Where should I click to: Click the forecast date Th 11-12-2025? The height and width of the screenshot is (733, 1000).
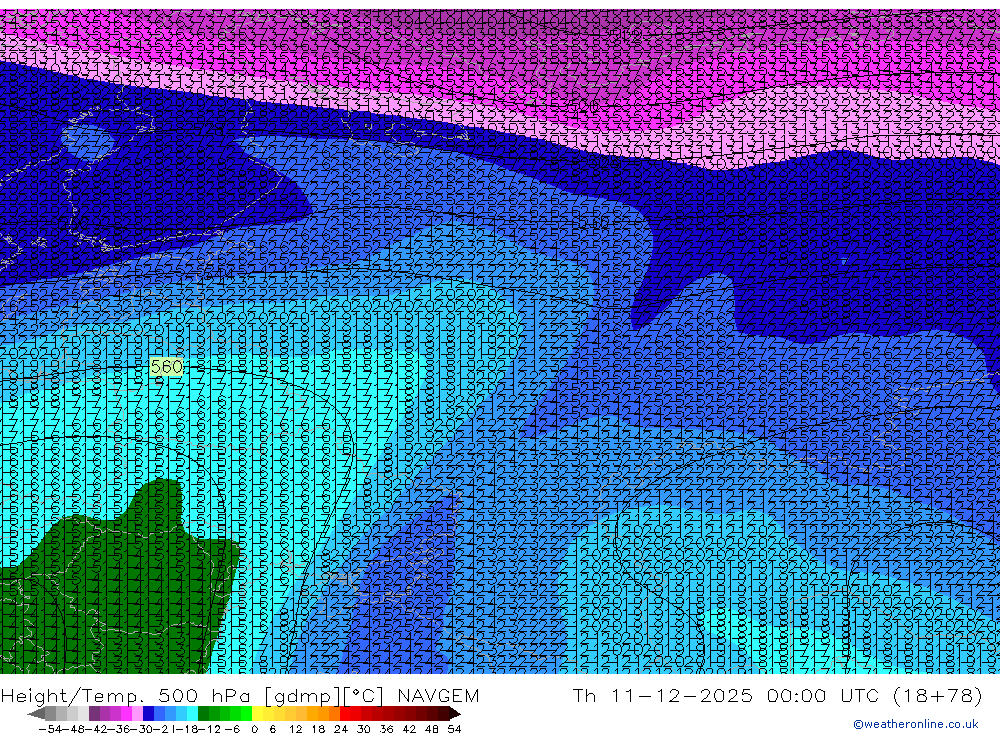(663, 695)
